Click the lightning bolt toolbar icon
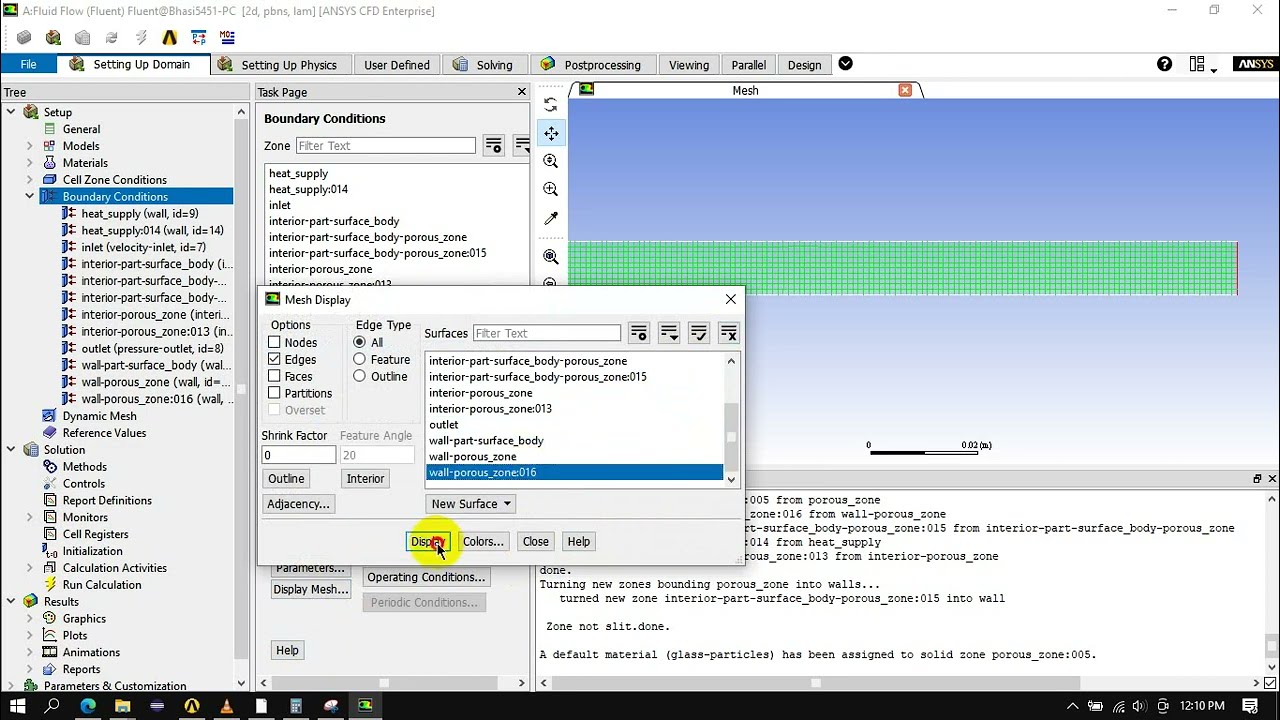The height and width of the screenshot is (720, 1280). 141,38
